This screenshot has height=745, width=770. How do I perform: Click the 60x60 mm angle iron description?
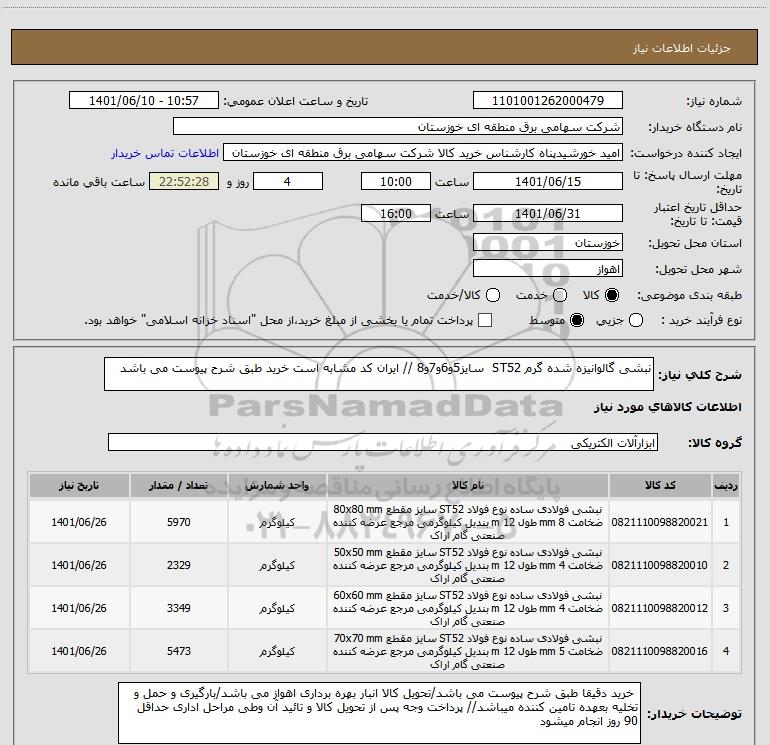pyautogui.click(x=468, y=608)
